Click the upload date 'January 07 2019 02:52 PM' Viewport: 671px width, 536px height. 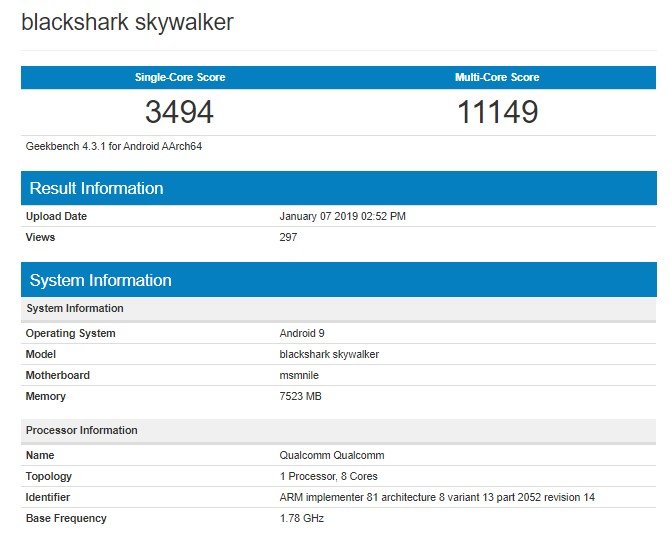tap(342, 216)
